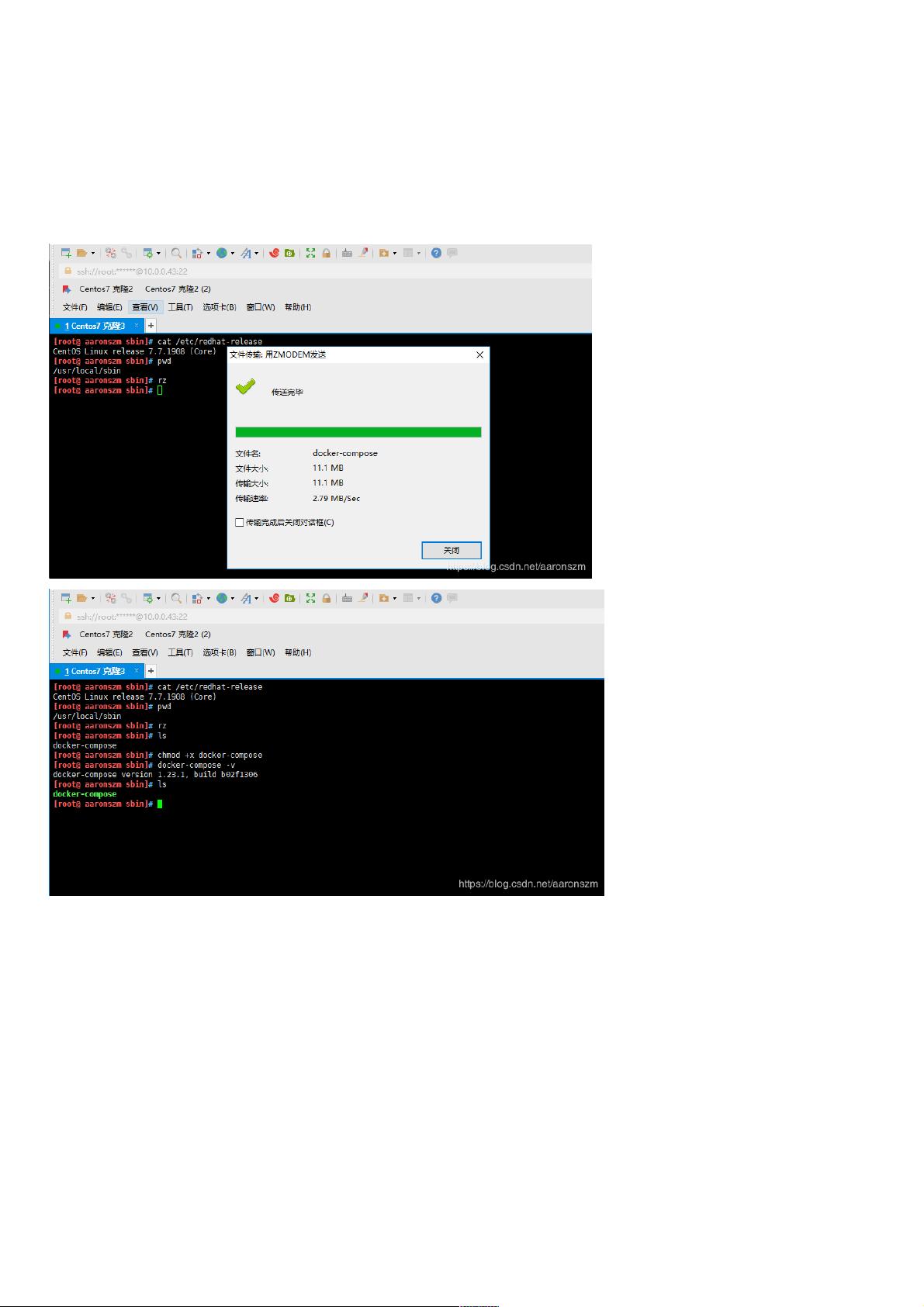
Task: Click the 关闭 button in ZMODEM dialog
Action: [451, 550]
